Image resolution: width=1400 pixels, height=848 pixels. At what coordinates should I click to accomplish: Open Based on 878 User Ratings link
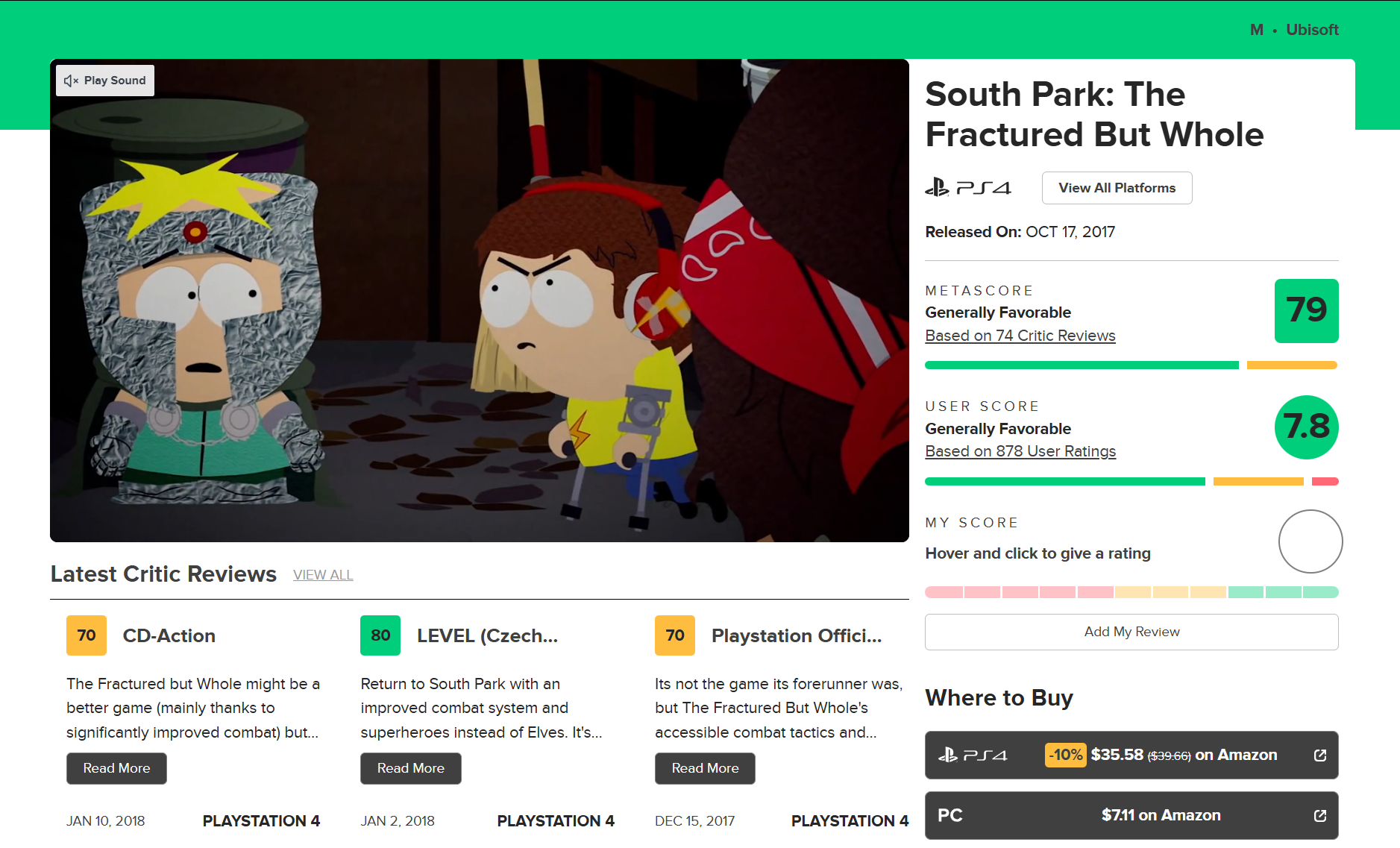pyautogui.click(x=1020, y=451)
